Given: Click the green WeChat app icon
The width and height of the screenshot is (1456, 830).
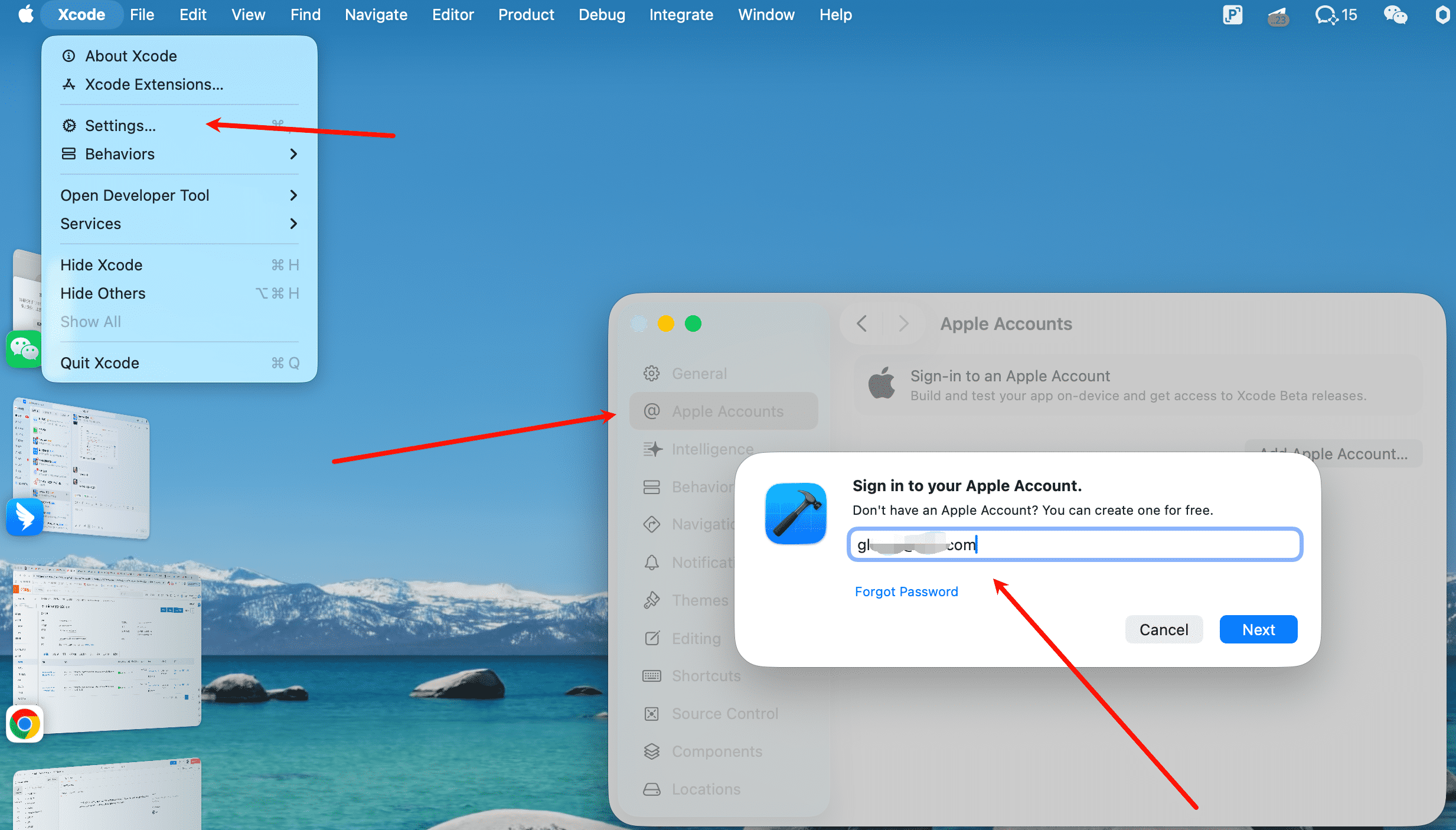Looking at the screenshot, I should coord(24,349).
